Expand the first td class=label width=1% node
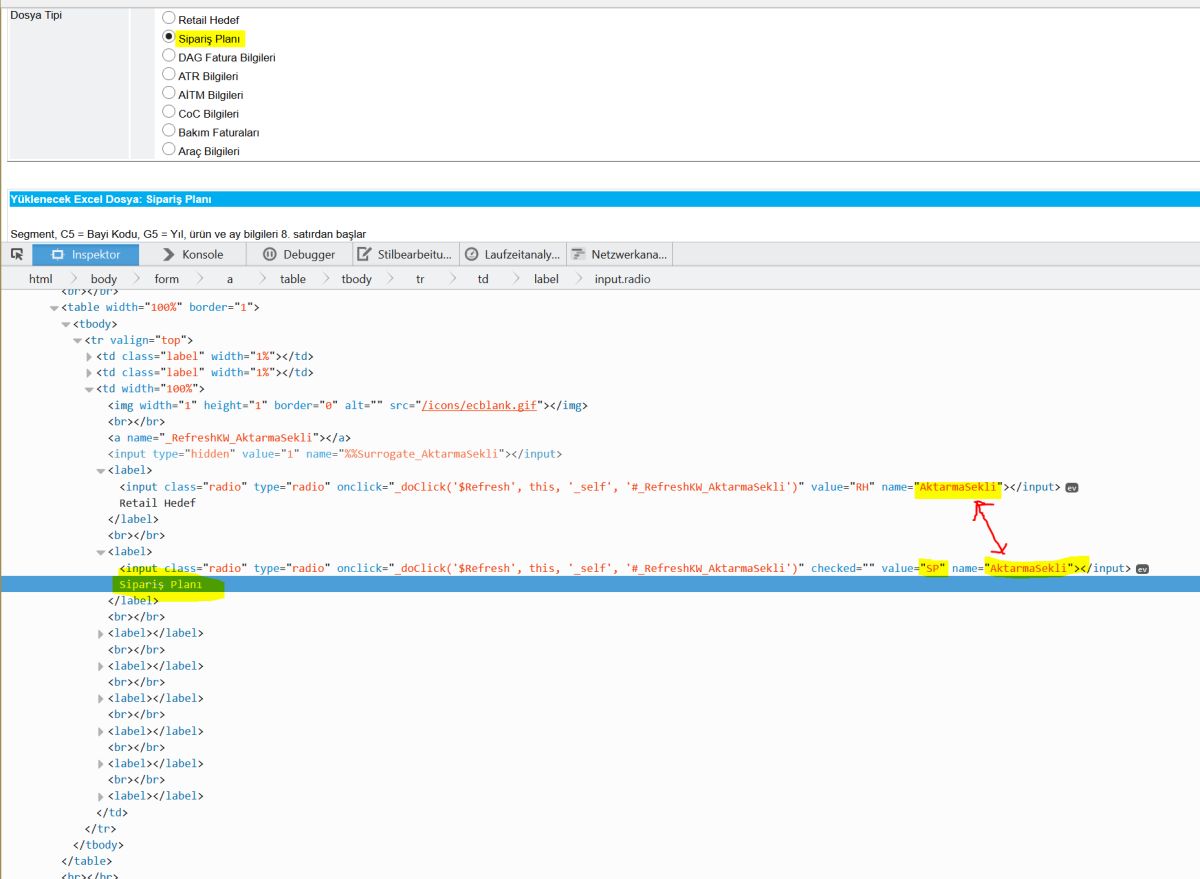Image resolution: width=1200 pixels, height=879 pixels. [89, 357]
